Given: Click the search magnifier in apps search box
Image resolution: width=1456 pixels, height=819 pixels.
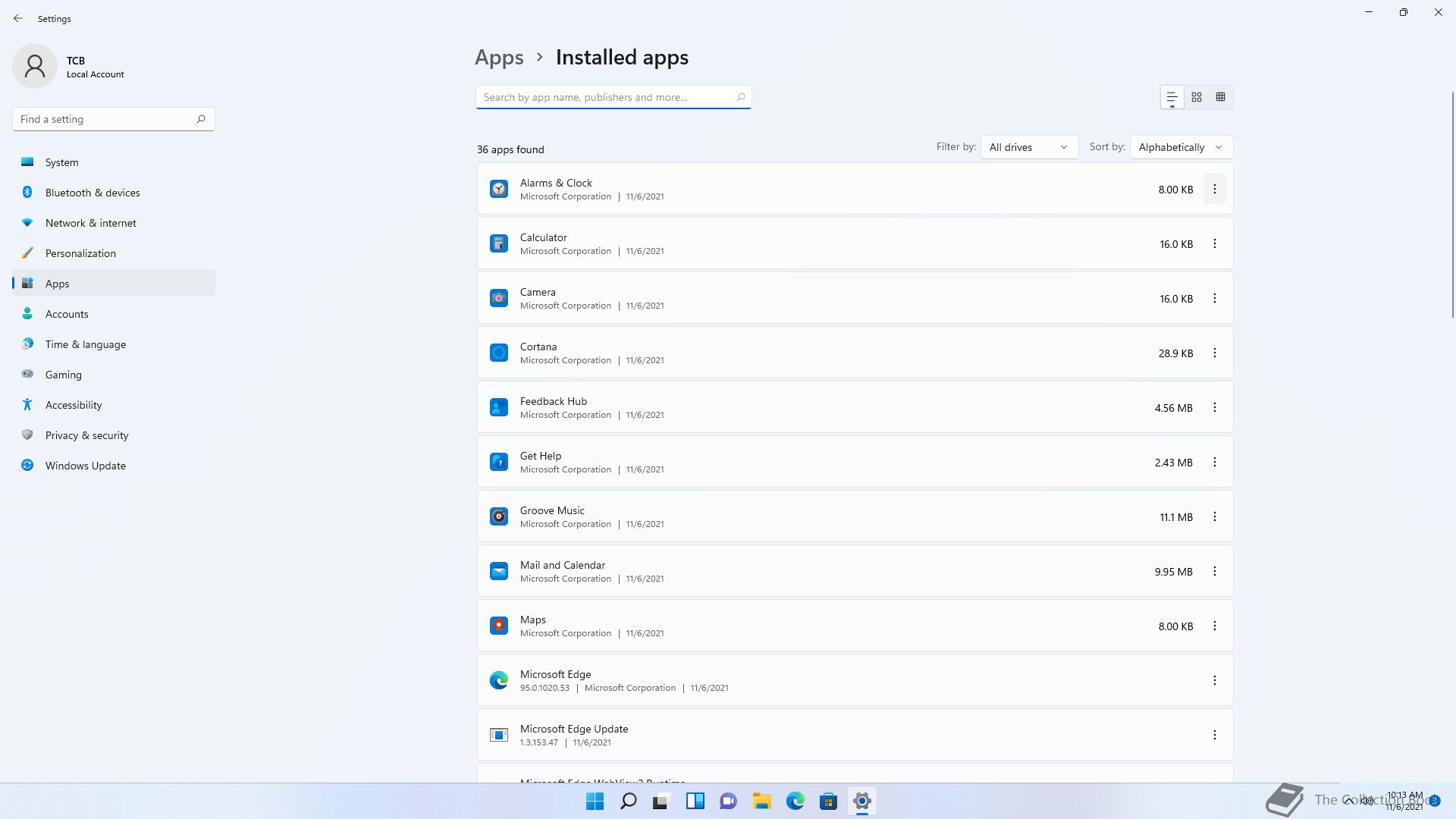Looking at the screenshot, I should [x=741, y=97].
